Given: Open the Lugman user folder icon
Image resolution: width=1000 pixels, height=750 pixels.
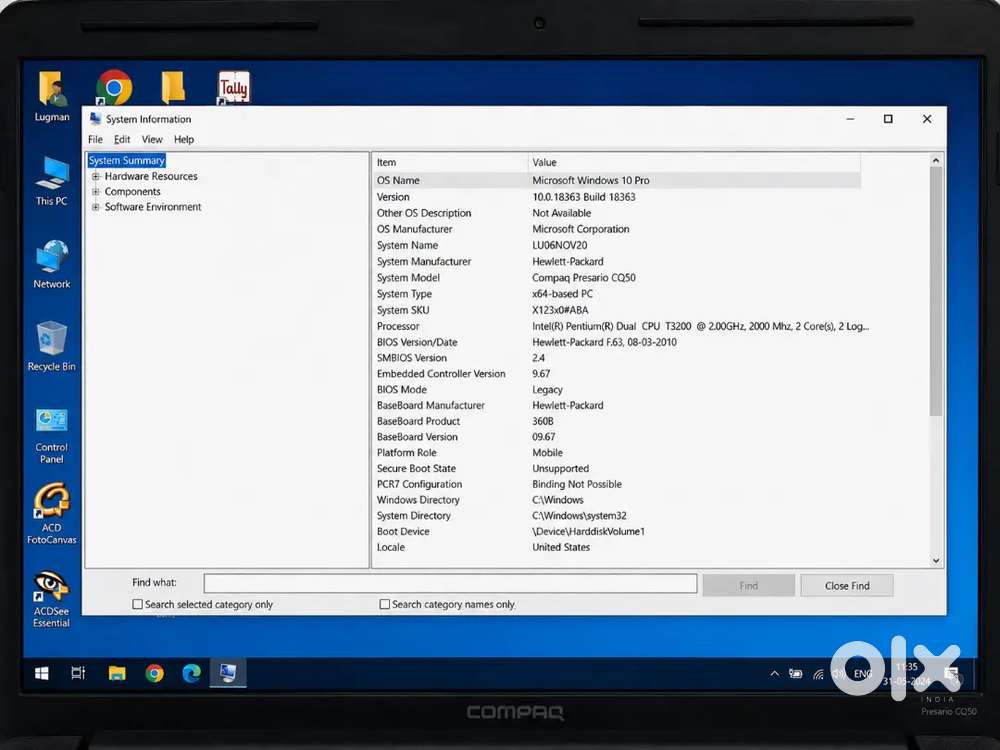Looking at the screenshot, I should (52, 96).
